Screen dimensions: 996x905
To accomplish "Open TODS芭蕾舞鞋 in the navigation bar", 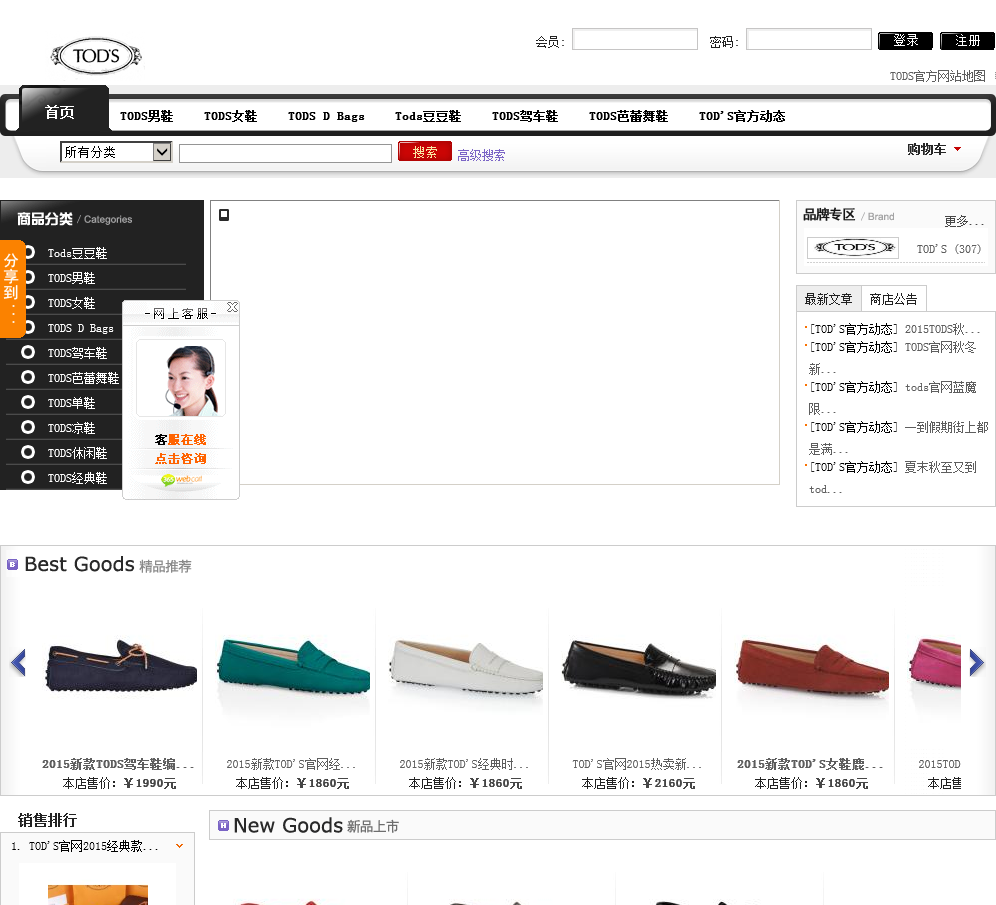I will point(628,116).
